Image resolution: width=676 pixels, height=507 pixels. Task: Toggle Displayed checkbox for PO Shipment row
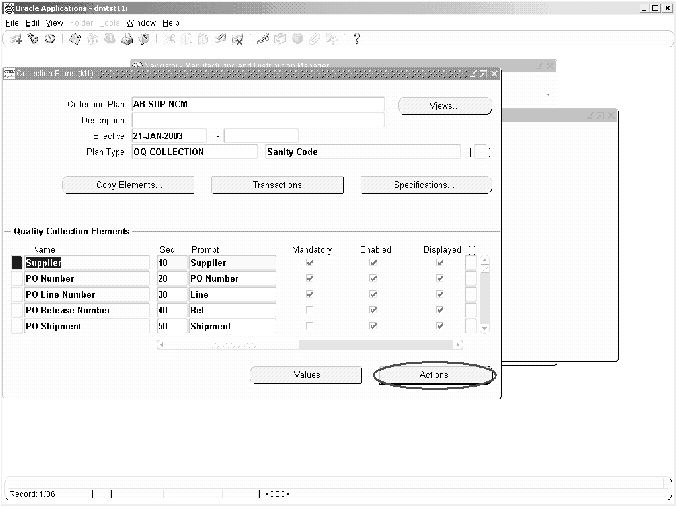pyautogui.click(x=439, y=326)
